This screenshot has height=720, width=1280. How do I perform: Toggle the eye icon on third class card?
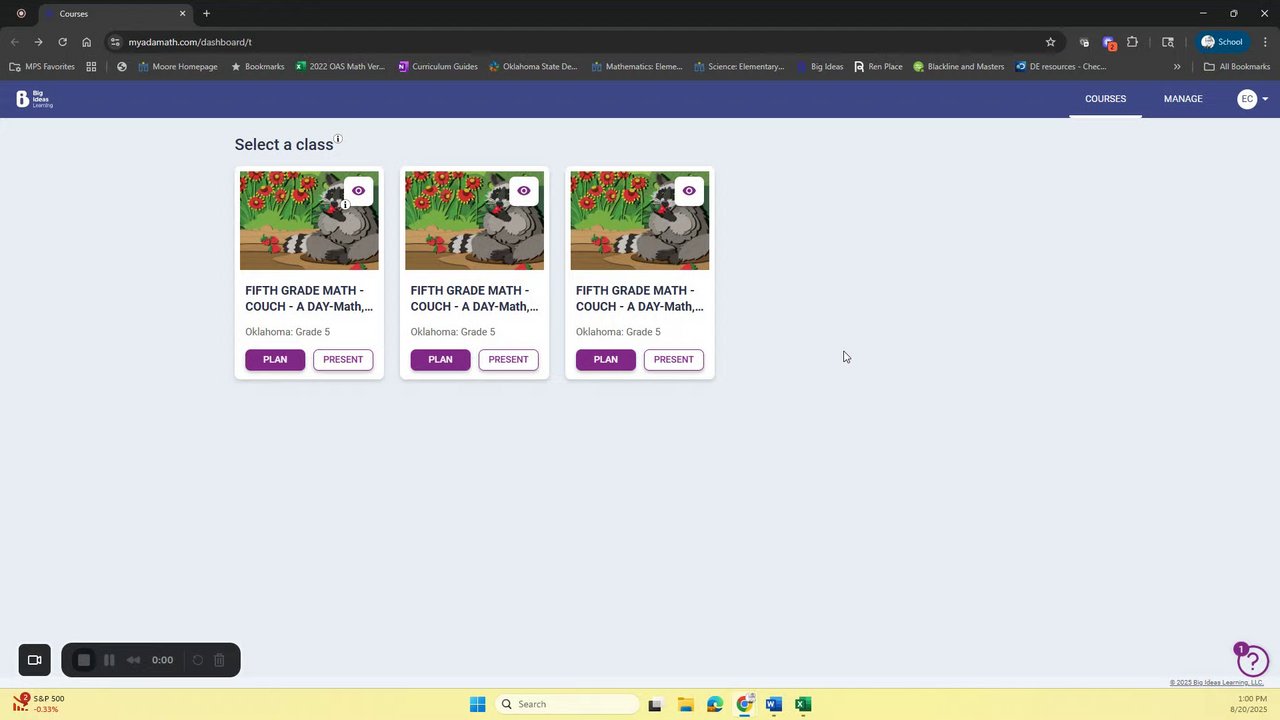[689, 191]
